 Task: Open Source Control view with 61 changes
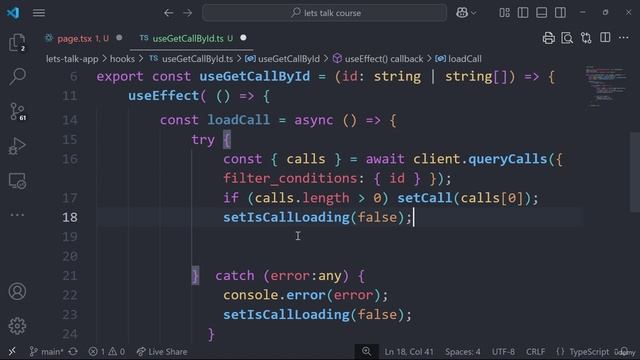[x=17, y=111]
